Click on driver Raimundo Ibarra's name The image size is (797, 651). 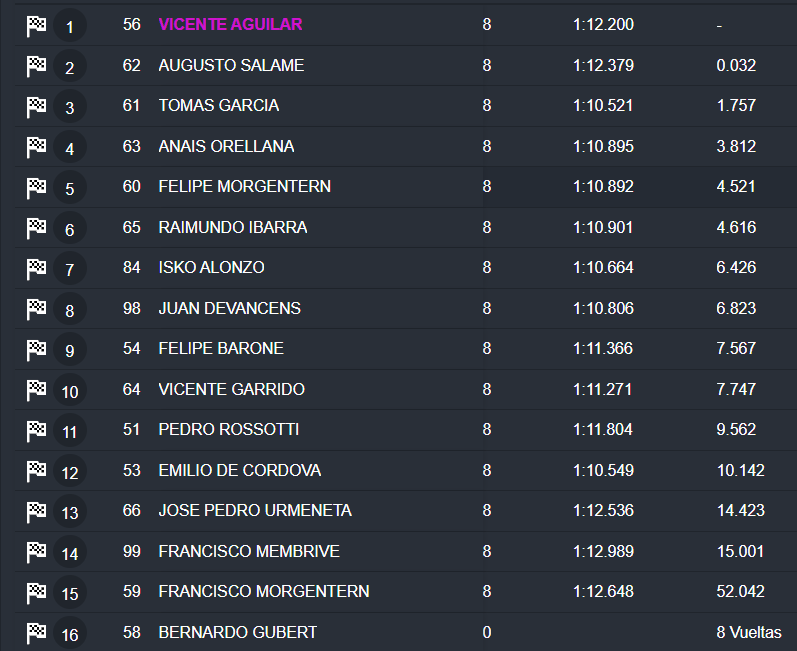(232, 227)
